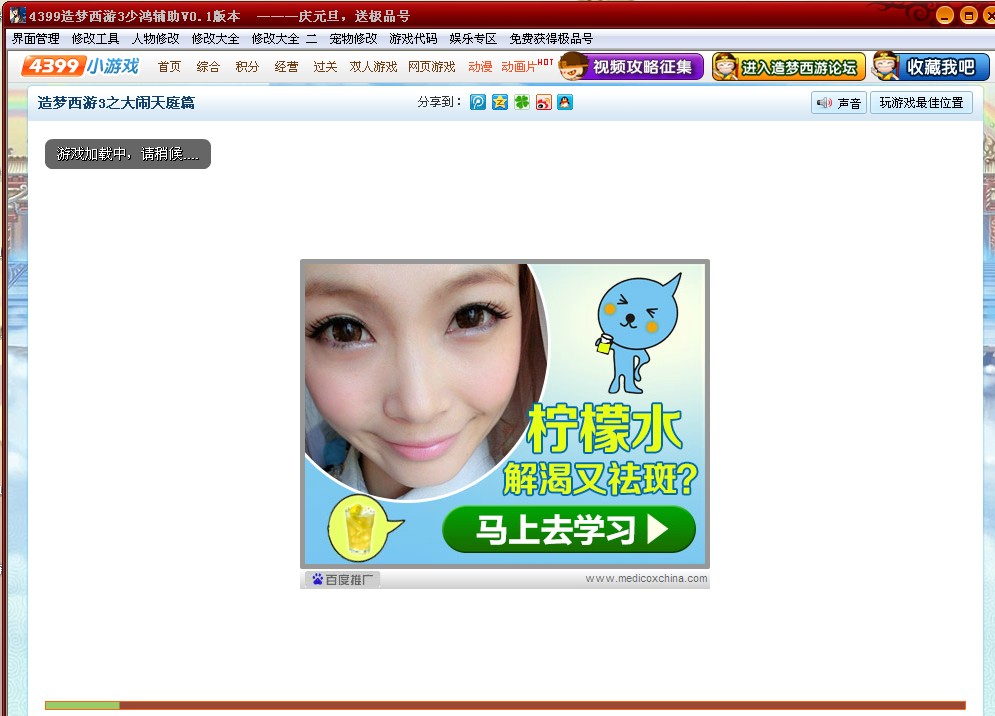Click the lemonade glass bubble in the ad

coord(365,529)
